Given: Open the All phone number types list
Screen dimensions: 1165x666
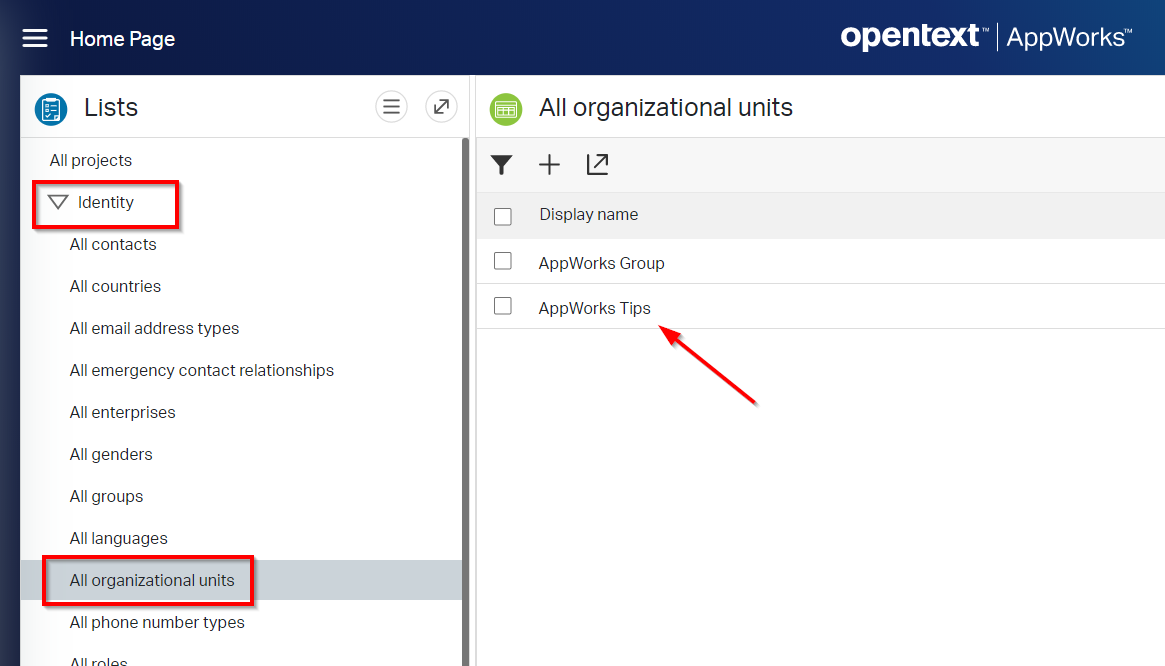Looking at the screenshot, I should click(x=158, y=622).
